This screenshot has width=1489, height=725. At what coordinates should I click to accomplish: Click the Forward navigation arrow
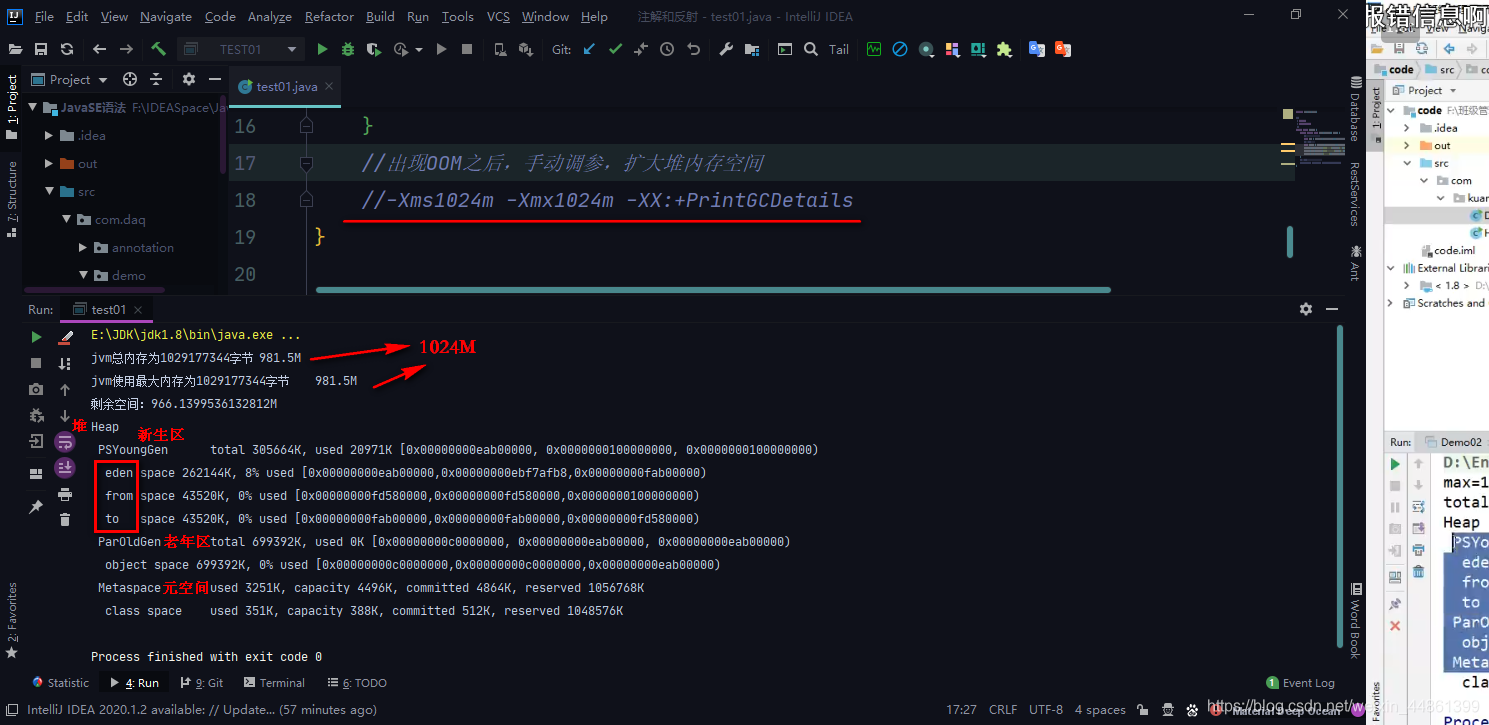(x=126, y=49)
